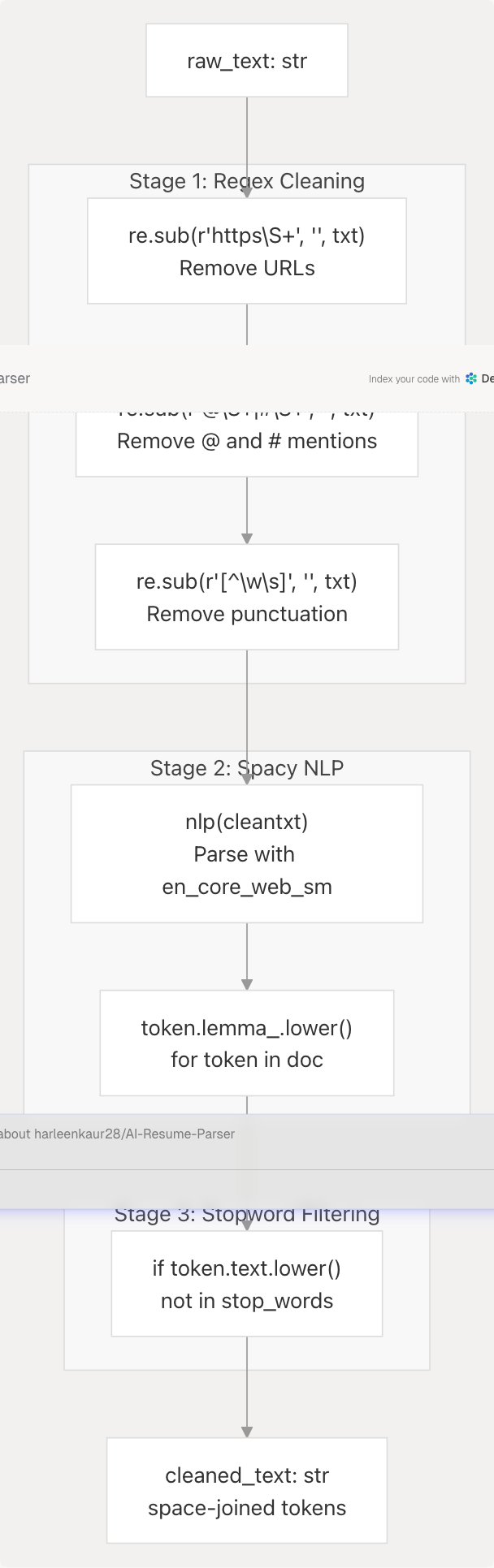Select the Remove @ and # mentions node
This screenshot has height=1568, width=494.
coord(247,443)
